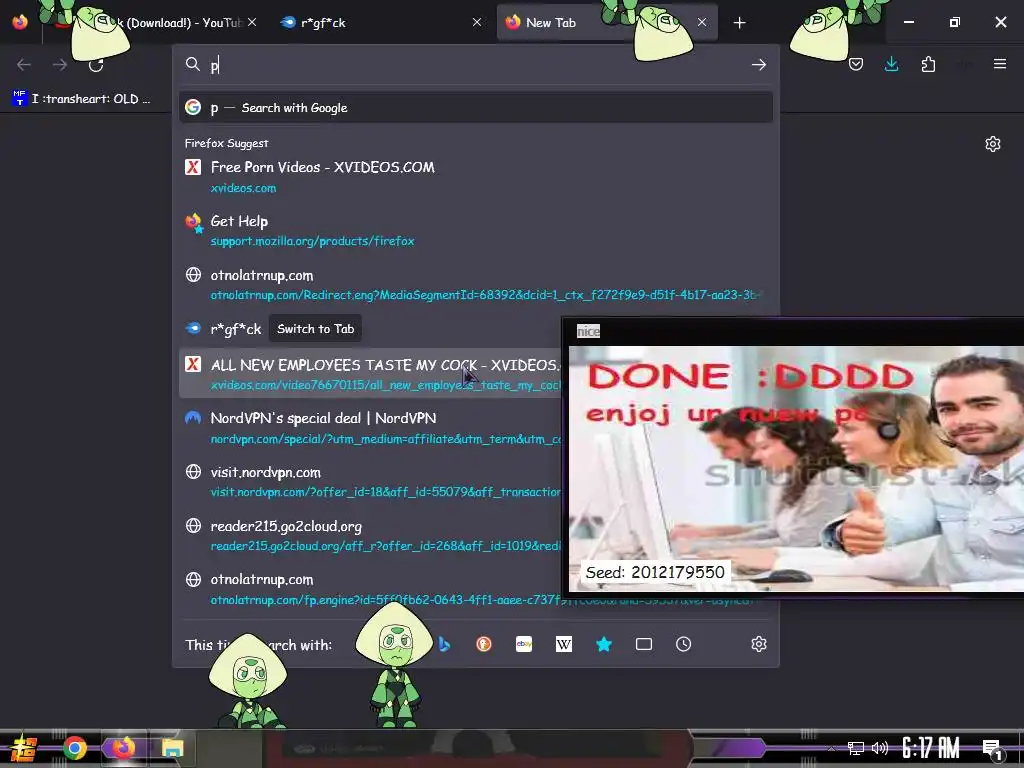Open a new tab with plus button
Screen dimensions: 1024x768
coord(739,23)
